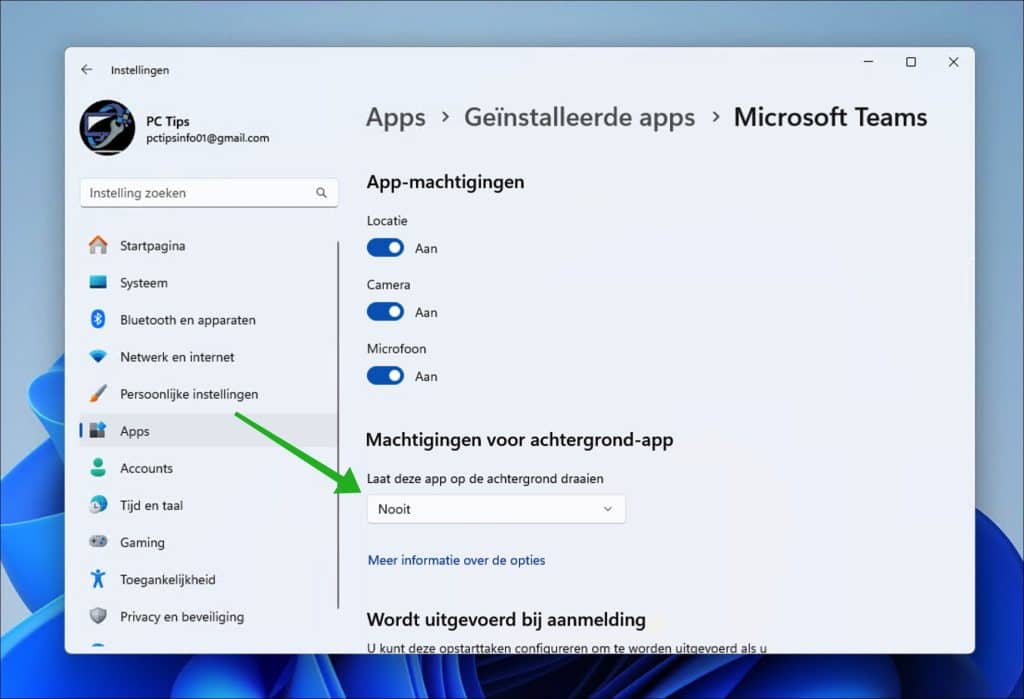Click Geïnstalleerde apps breadcrumb
Screen dimensions: 1024x699
coord(579,118)
